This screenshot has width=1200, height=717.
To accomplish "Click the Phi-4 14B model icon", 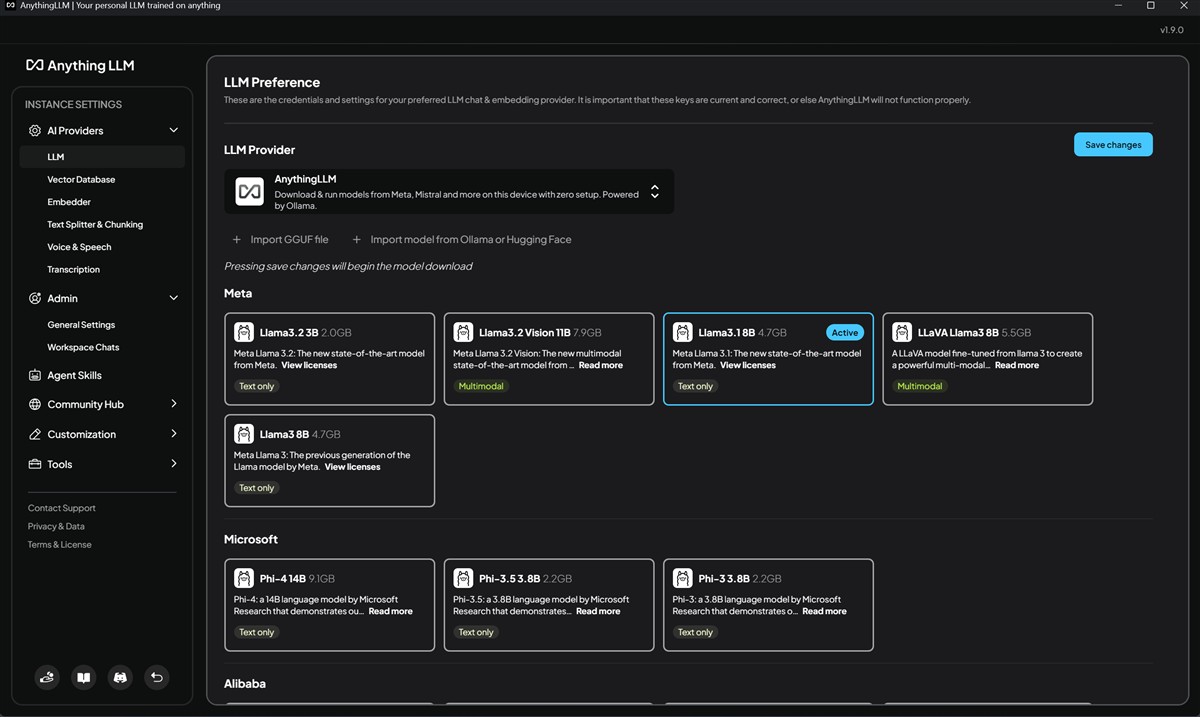I will (244, 578).
